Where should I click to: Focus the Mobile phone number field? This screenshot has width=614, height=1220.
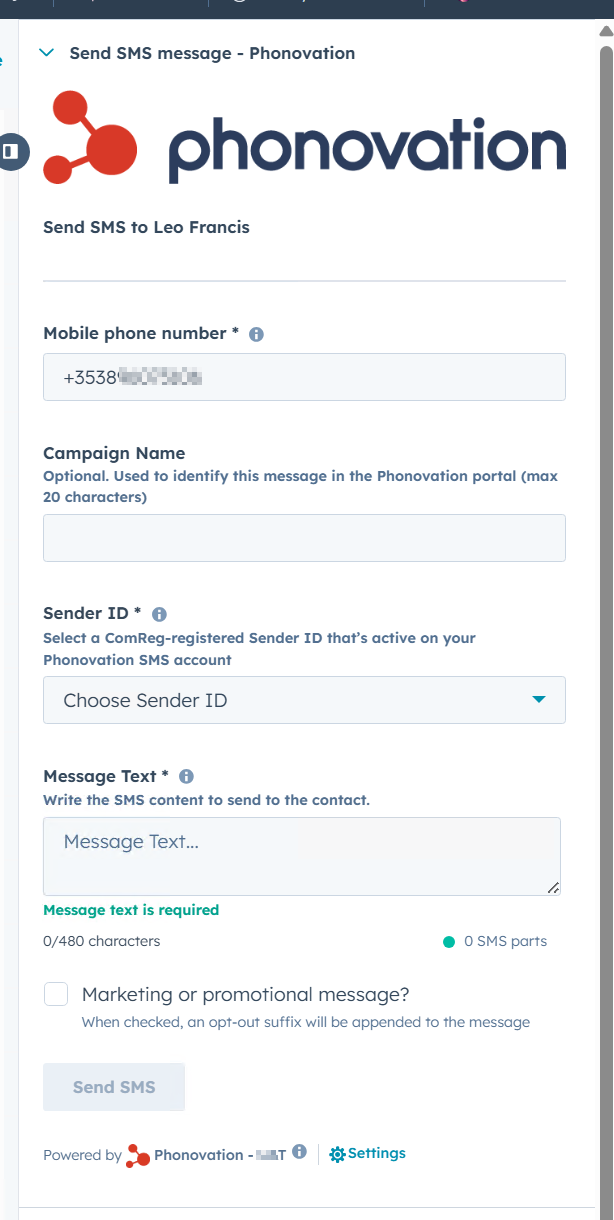304,378
